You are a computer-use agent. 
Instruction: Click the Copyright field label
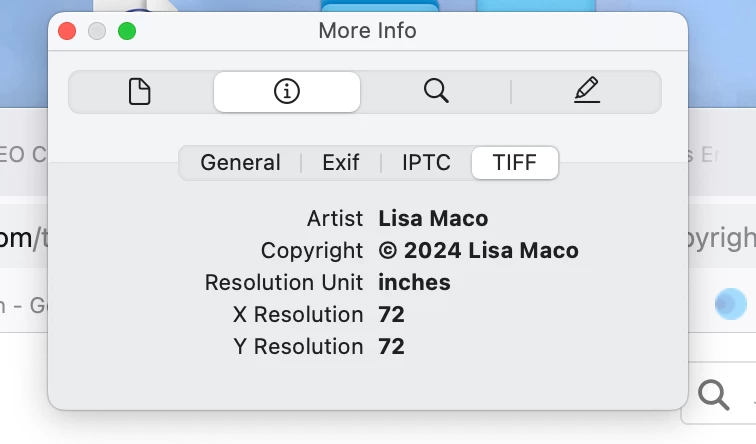click(x=312, y=250)
